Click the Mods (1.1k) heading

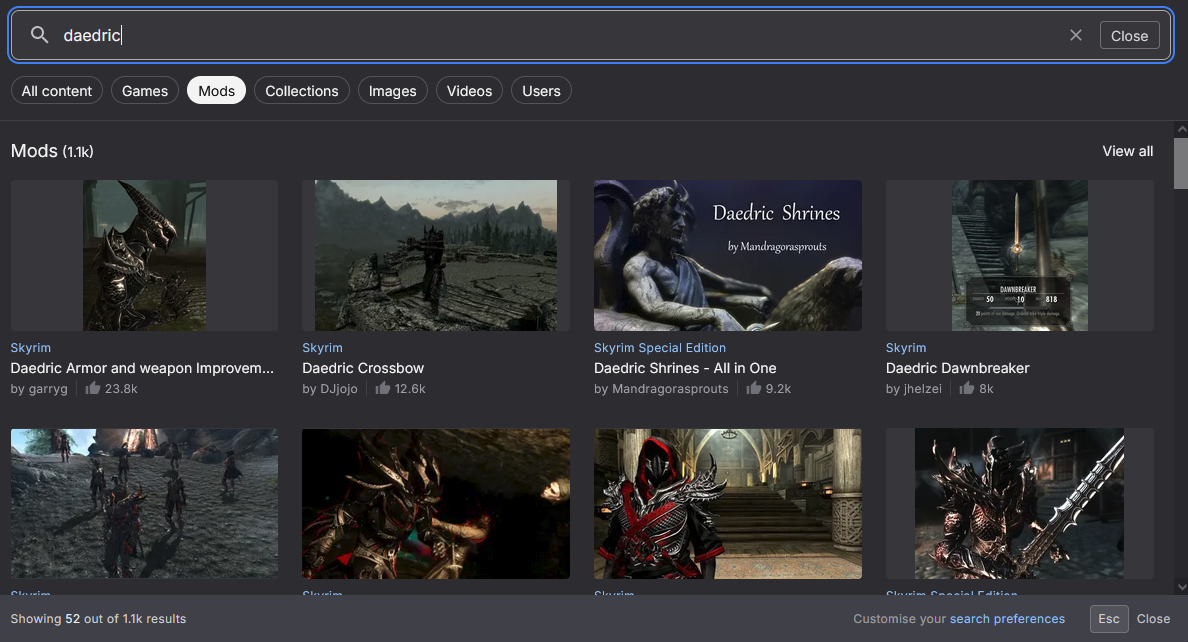click(x=52, y=151)
